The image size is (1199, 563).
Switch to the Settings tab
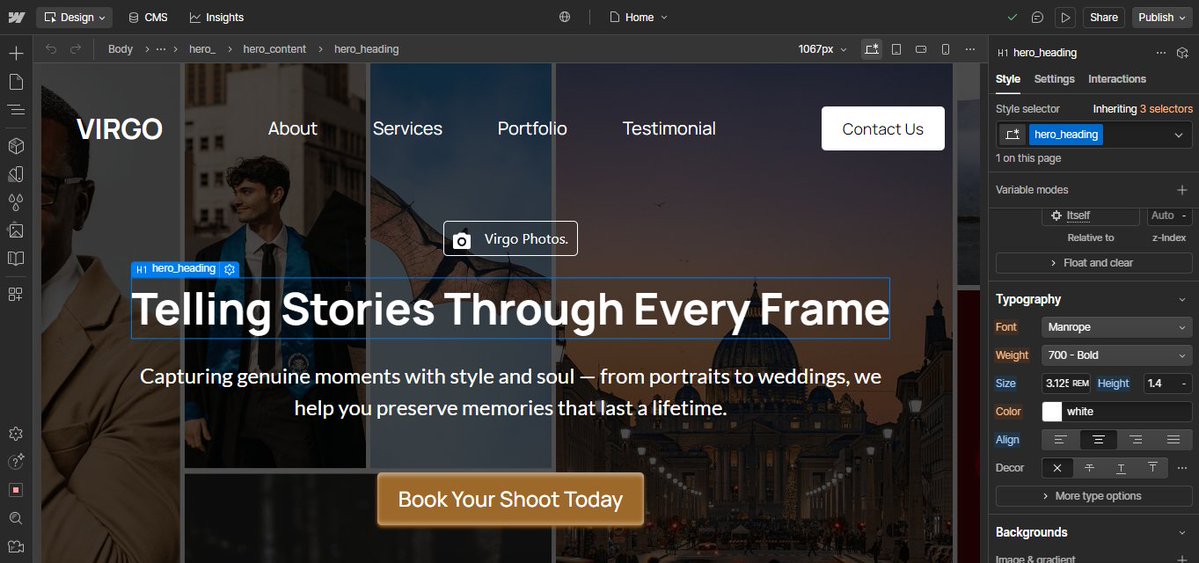click(x=1054, y=79)
